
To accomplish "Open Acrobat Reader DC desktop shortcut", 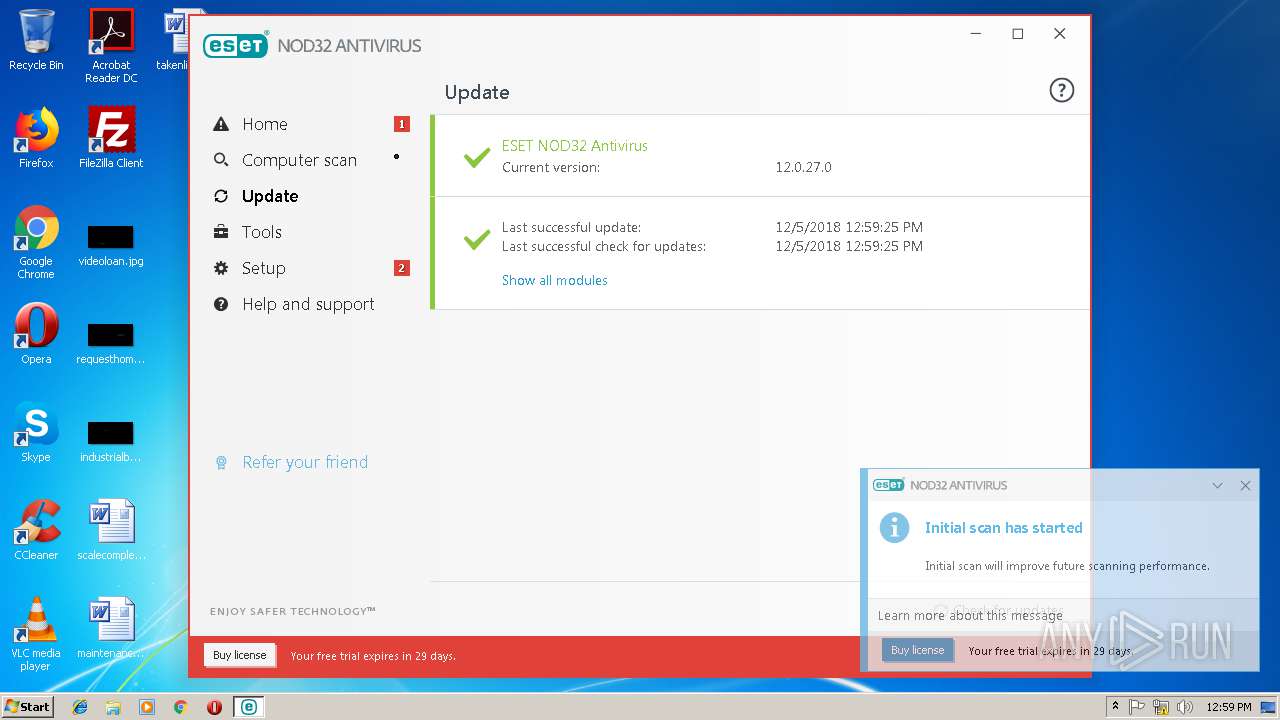I will point(111,46).
